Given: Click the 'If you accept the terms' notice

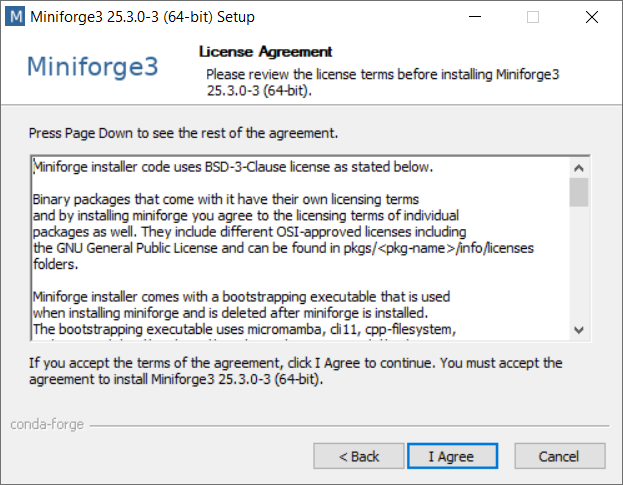Looking at the screenshot, I should (x=296, y=371).
